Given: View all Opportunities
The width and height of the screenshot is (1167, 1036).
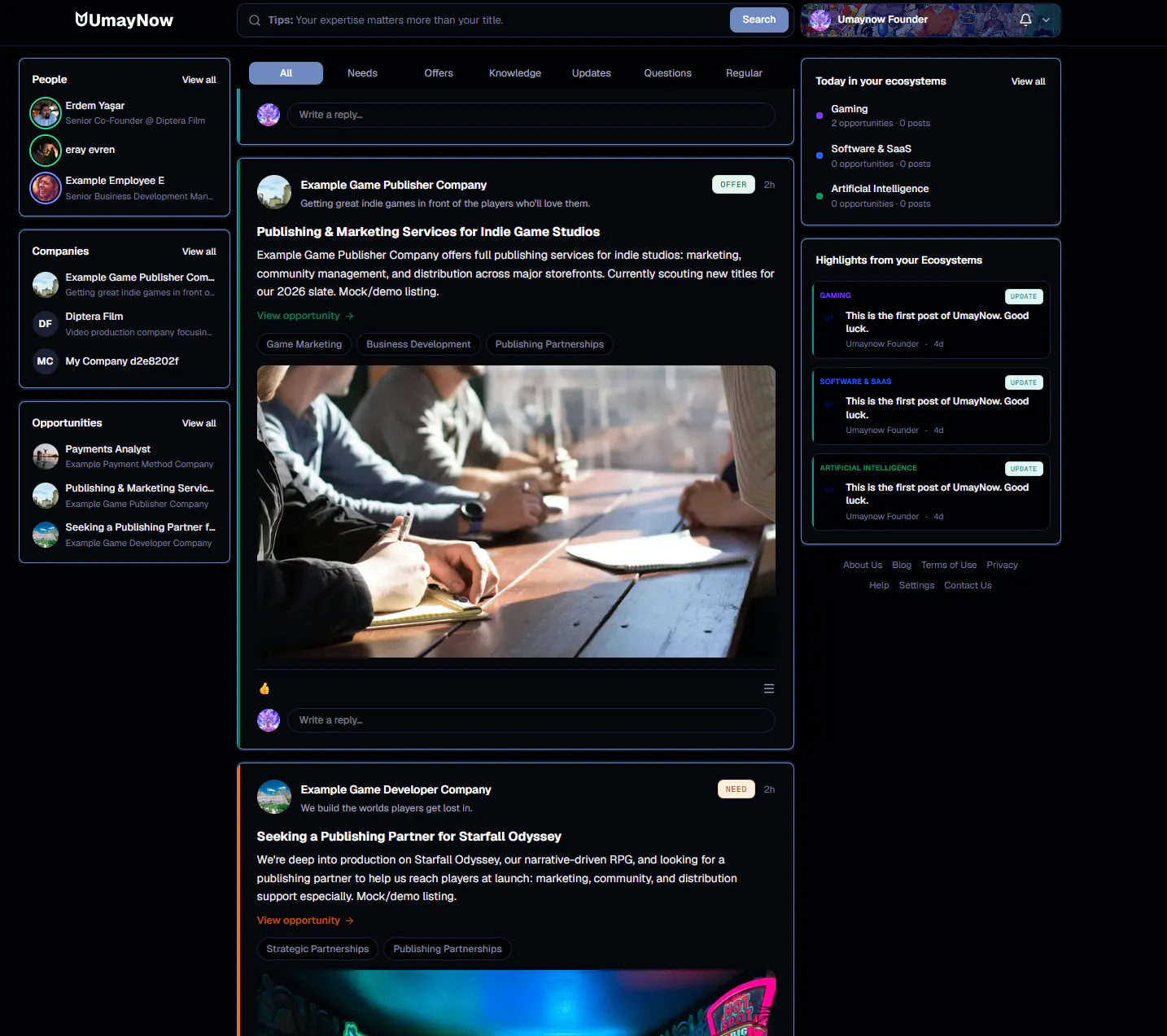Looking at the screenshot, I should (199, 423).
